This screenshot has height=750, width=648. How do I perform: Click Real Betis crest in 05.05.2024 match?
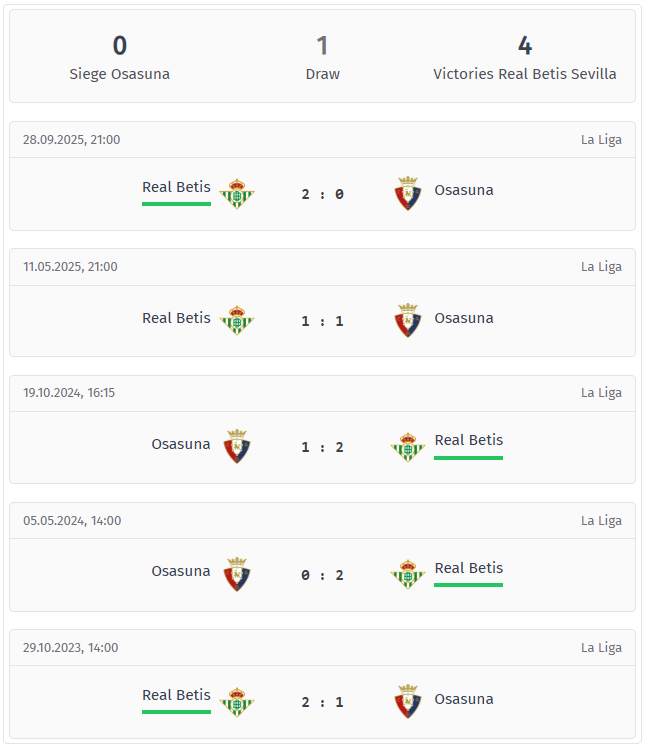408,574
